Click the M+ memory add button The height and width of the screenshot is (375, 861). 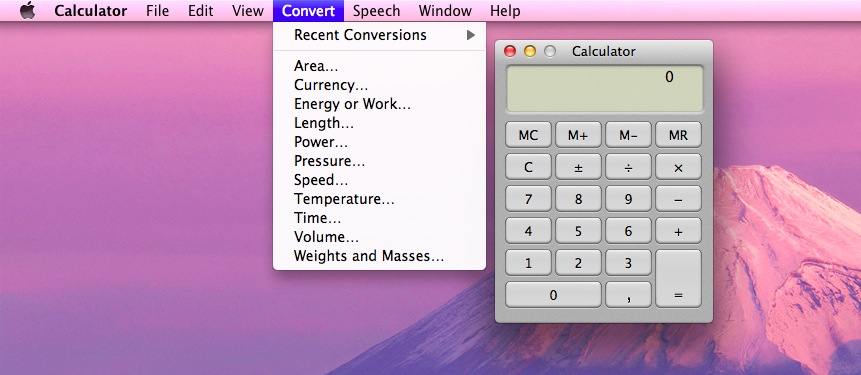(578, 135)
